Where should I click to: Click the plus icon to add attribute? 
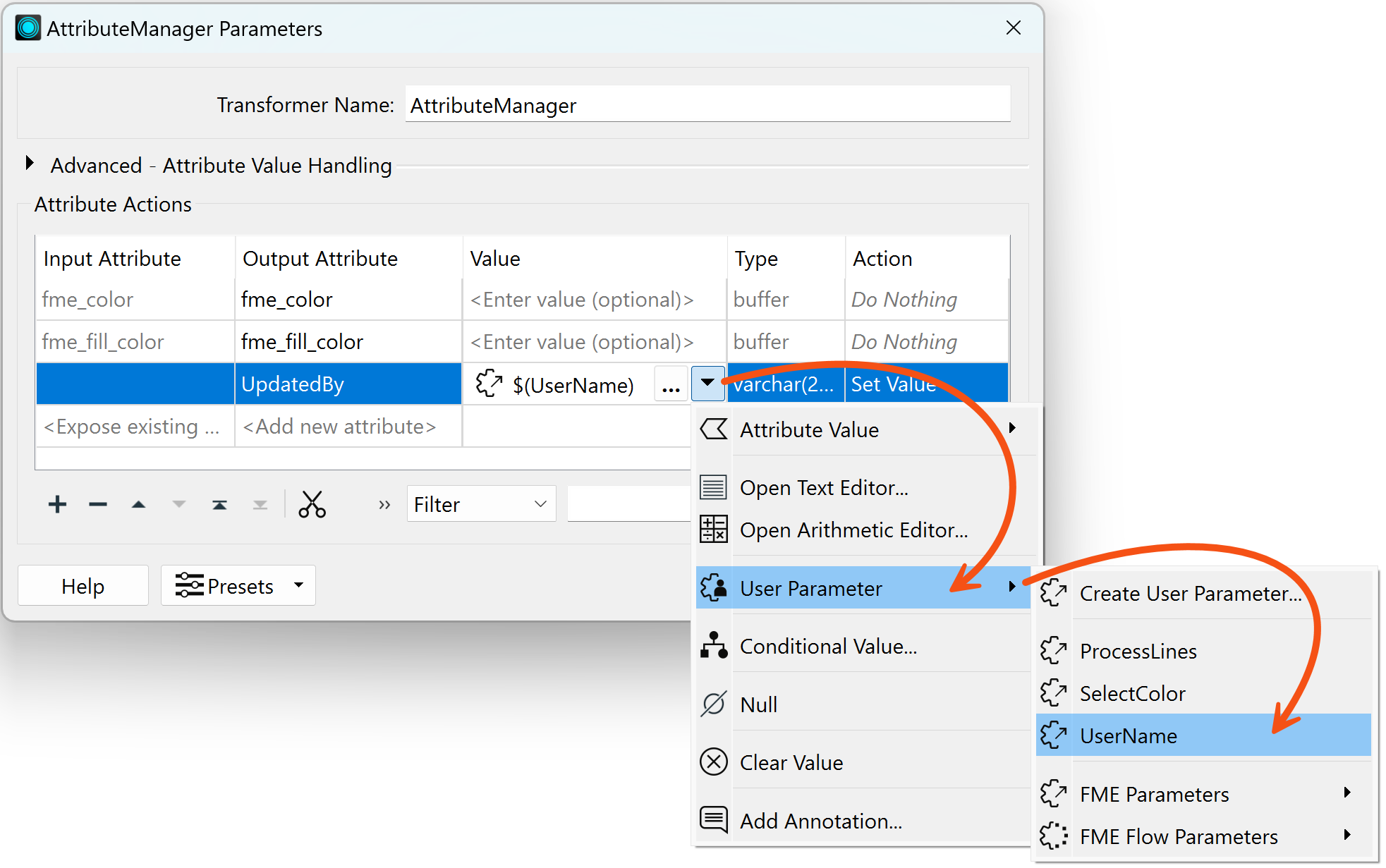click(57, 504)
